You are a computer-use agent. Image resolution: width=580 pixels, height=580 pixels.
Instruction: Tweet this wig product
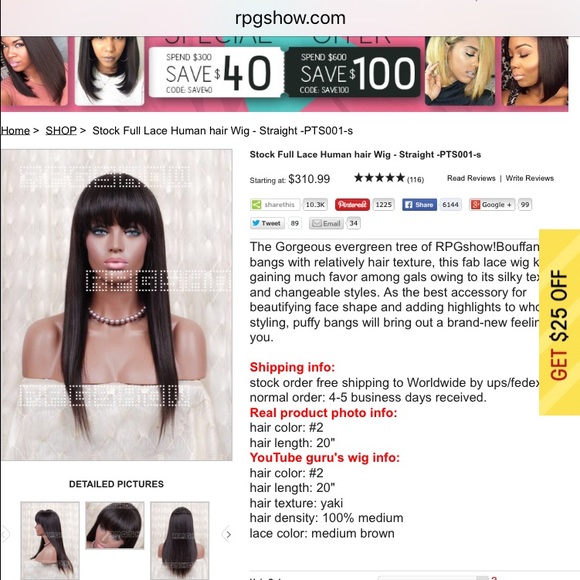(267, 223)
